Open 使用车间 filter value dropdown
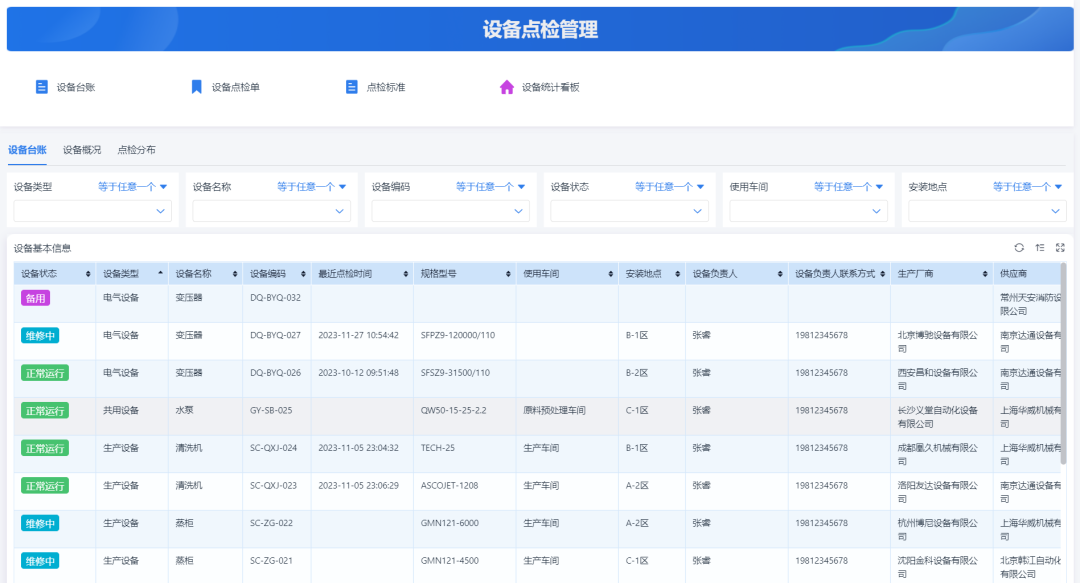Image resolution: width=1080 pixels, height=583 pixels. [x=808, y=211]
